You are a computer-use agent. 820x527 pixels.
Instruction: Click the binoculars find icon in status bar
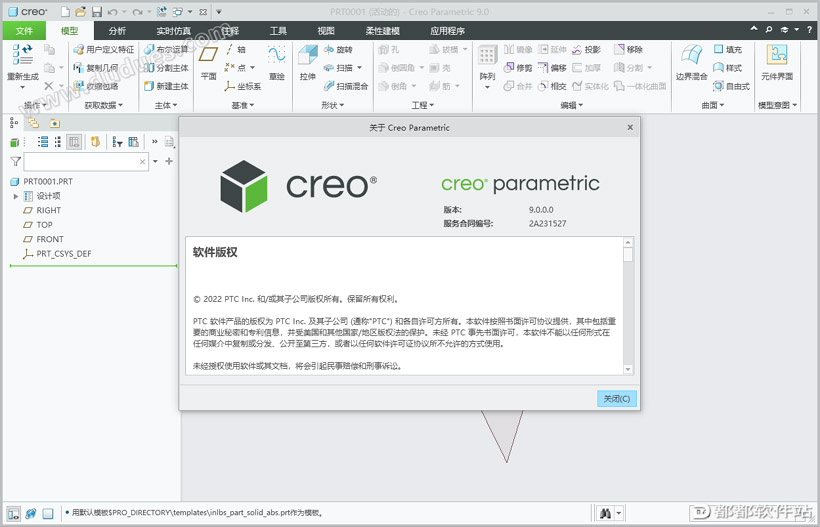pyautogui.click(x=606, y=513)
